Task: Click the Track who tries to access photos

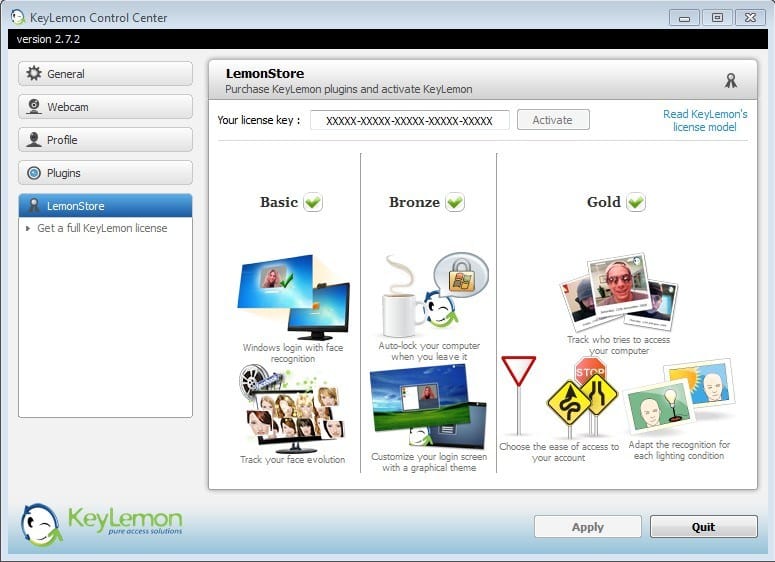Action: point(618,293)
